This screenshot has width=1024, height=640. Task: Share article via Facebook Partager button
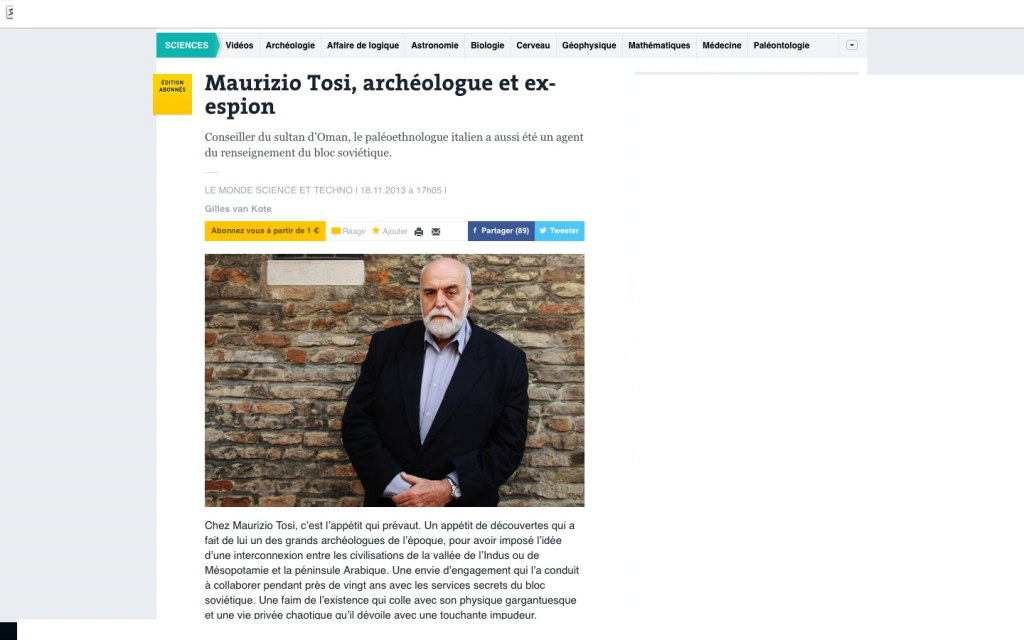[501, 231]
